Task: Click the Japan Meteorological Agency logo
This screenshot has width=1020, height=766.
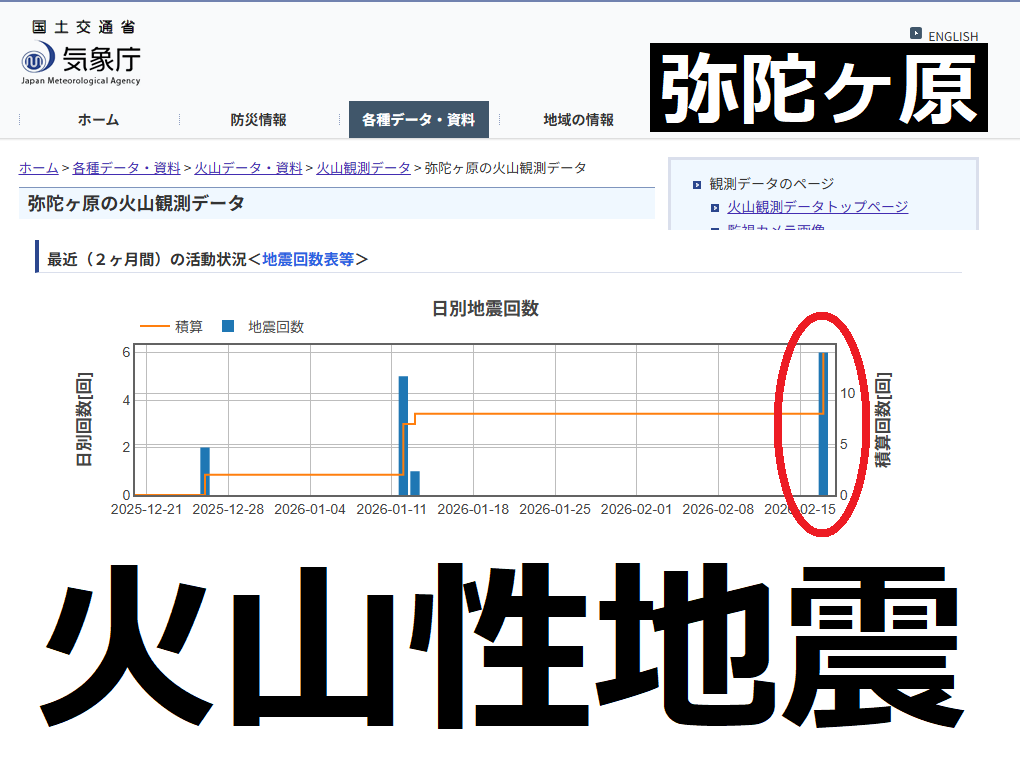Action: [x=80, y=55]
